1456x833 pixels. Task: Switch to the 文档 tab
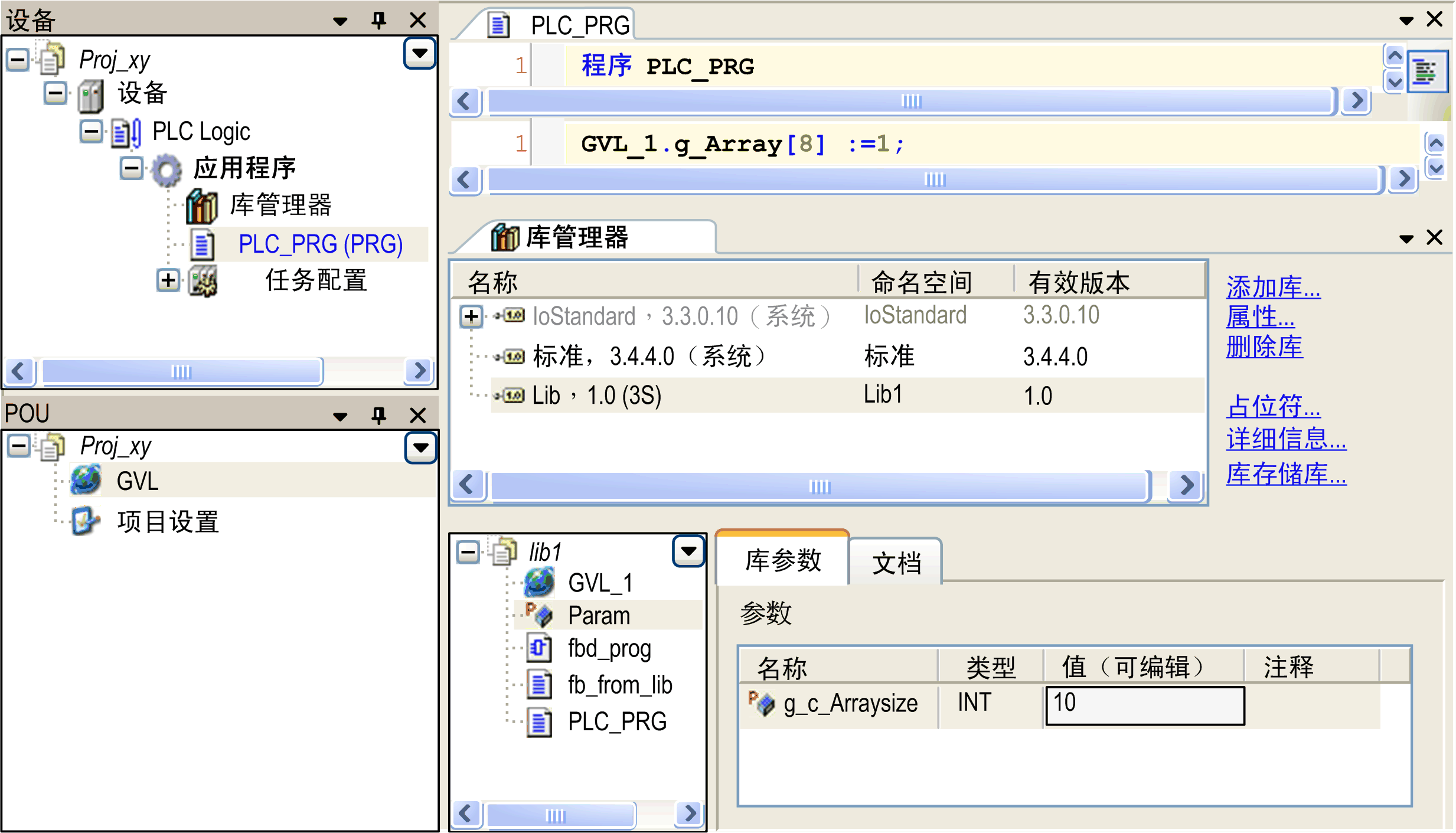(896, 563)
